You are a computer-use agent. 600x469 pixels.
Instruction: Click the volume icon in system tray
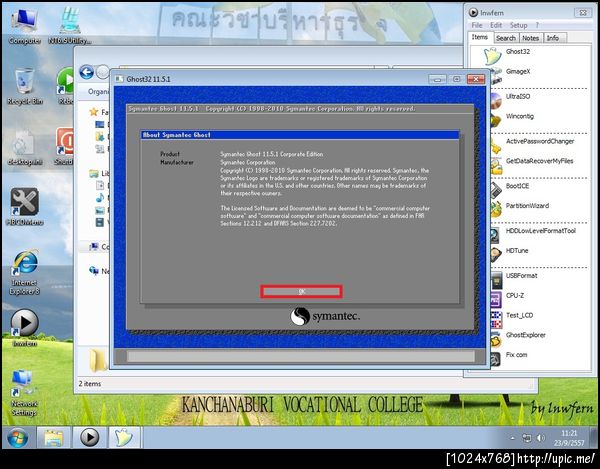click(541, 438)
